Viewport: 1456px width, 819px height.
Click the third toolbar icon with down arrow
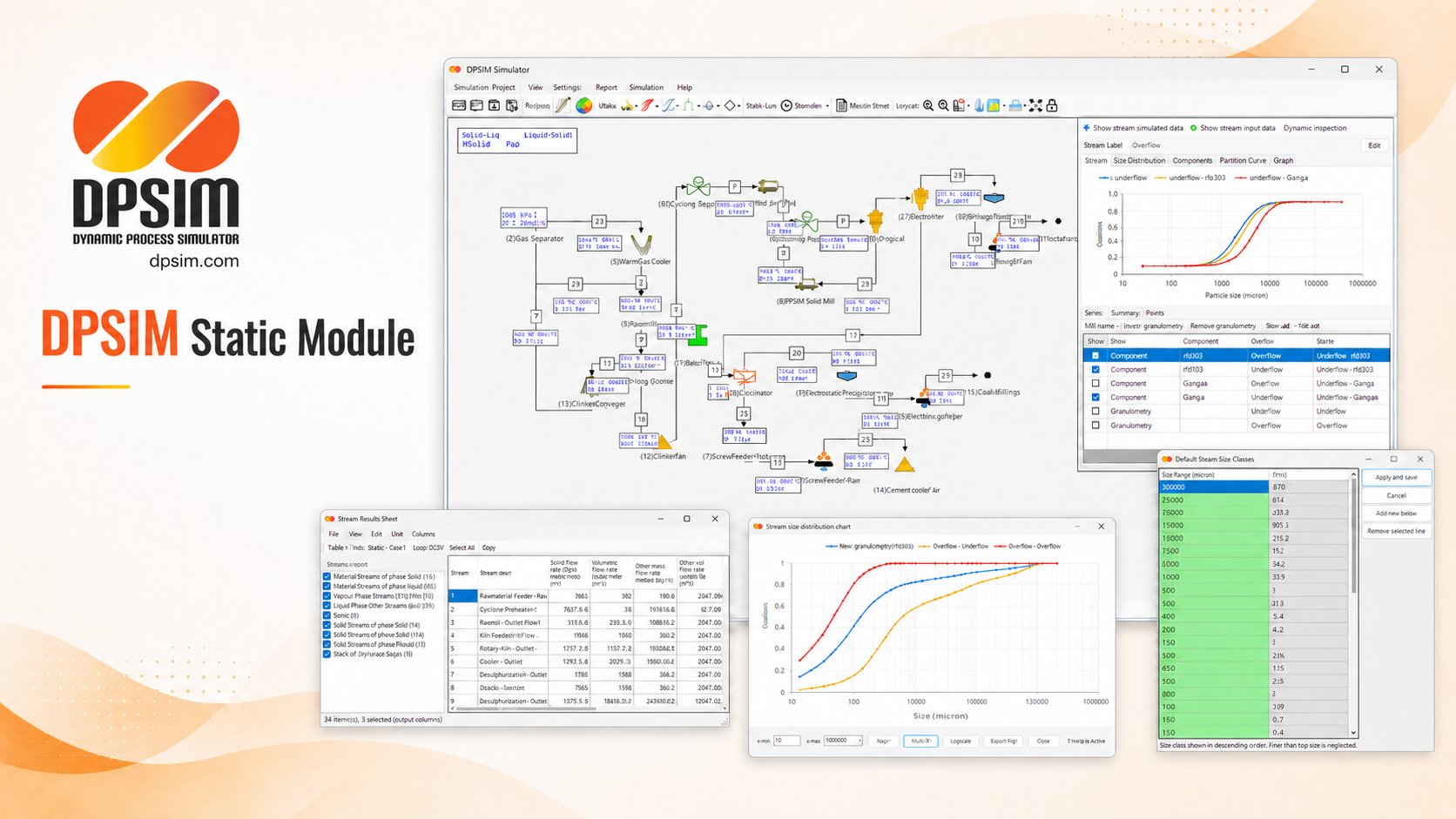coord(495,105)
